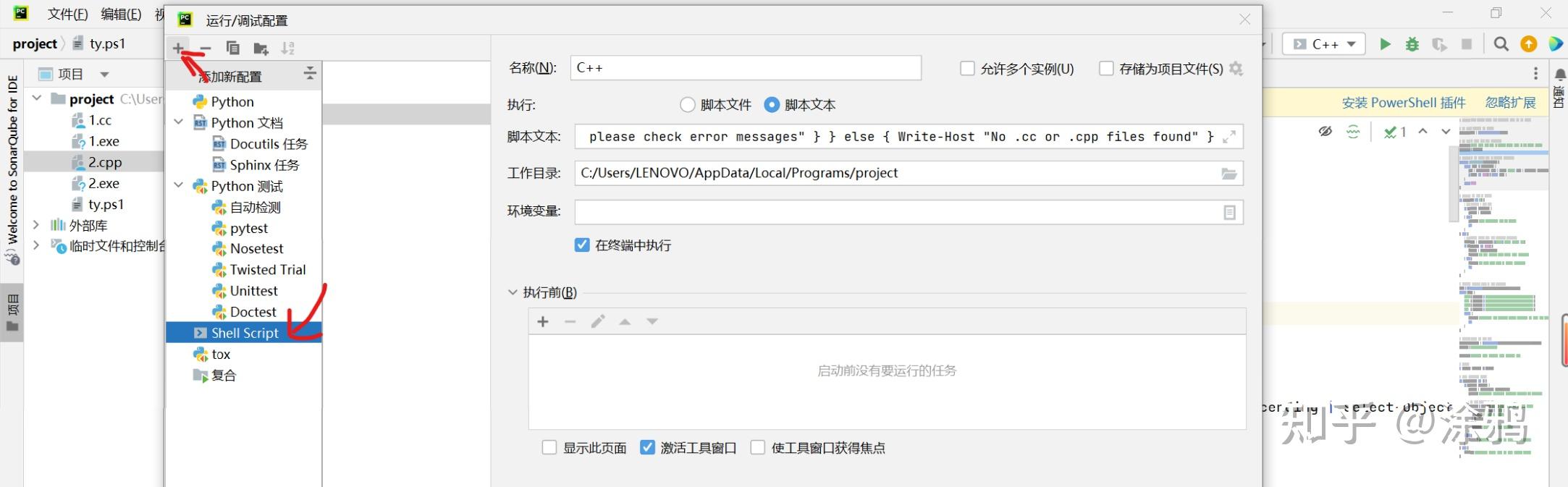Edit the before-launch task with the pencil icon
This screenshot has height=487, width=1568.
[598, 321]
